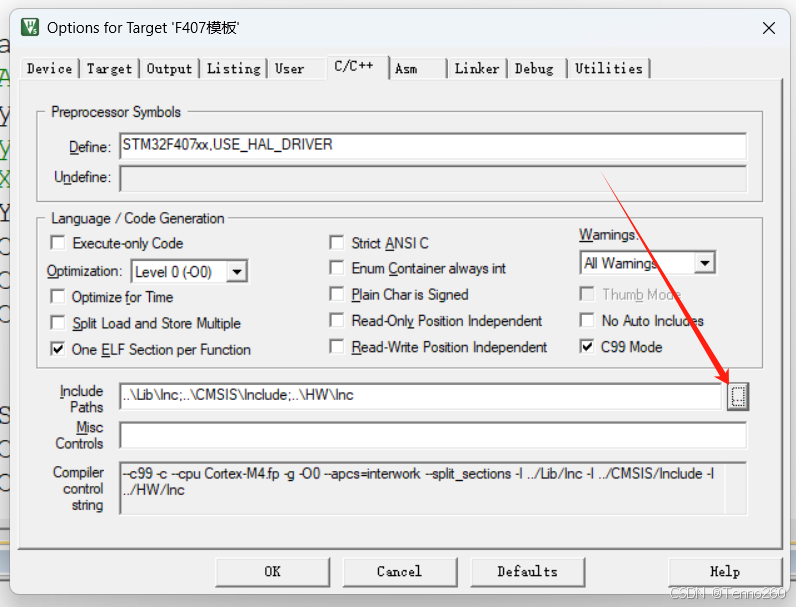Enable Execute-only Code checkbox
Image resolution: width=796 pixels, height=607 pixels.
(58, 243)
